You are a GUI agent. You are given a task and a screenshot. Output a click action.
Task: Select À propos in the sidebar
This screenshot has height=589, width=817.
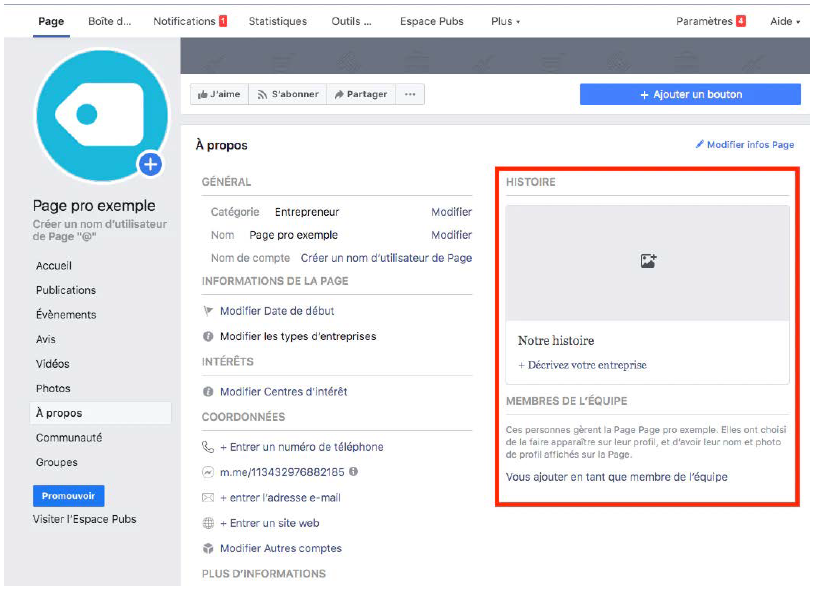pos(101,413)
